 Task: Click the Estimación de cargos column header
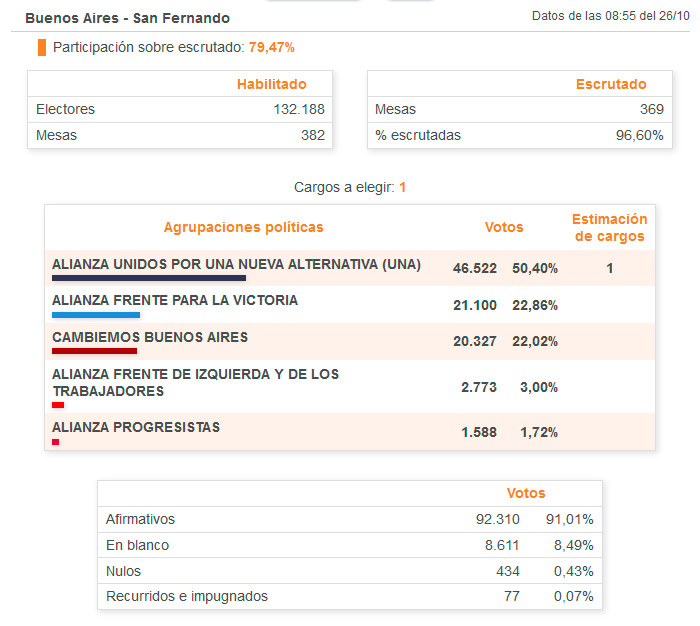pos(609,228)
